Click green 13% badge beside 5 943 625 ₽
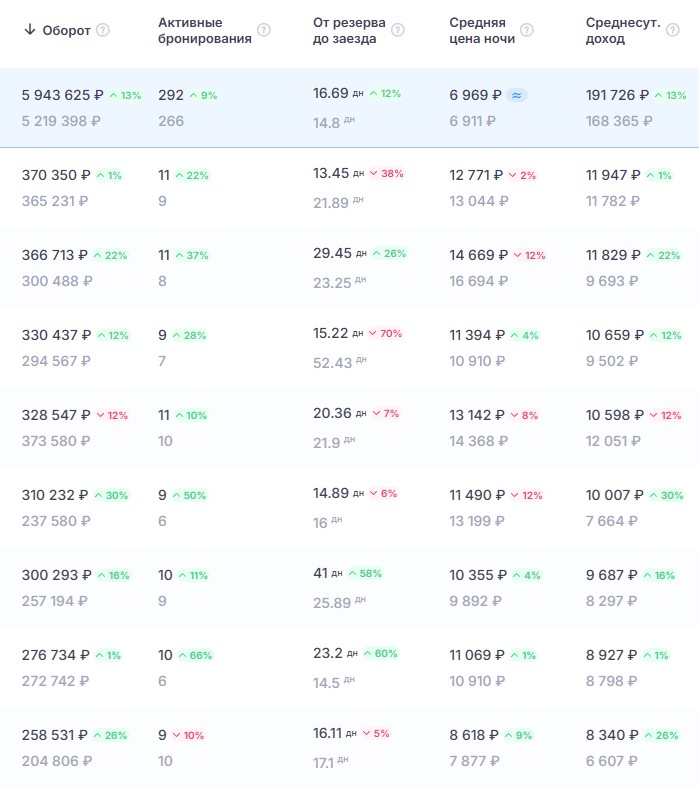The width and height of the screenshot is (699, 799). [x=126, y=95]
